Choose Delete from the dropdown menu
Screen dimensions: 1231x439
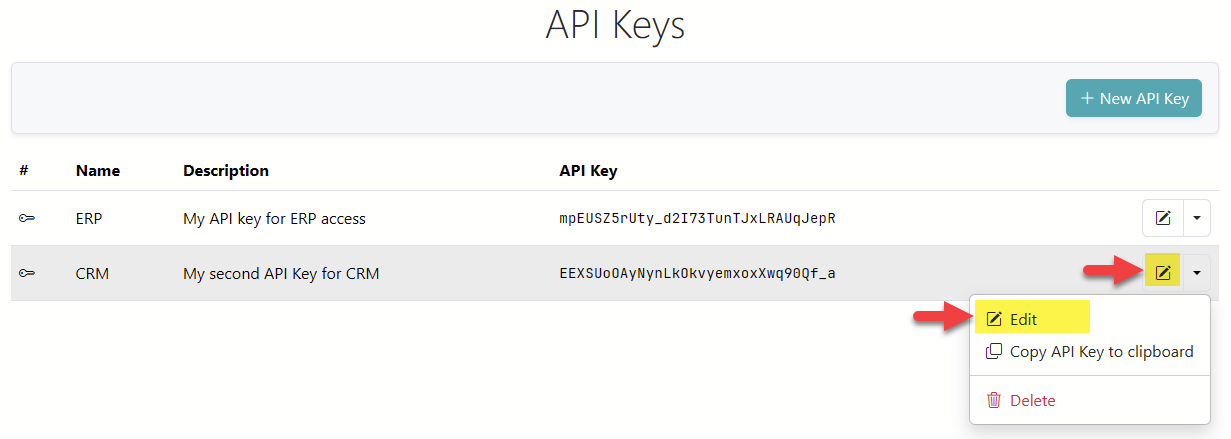pos(1032,400)
